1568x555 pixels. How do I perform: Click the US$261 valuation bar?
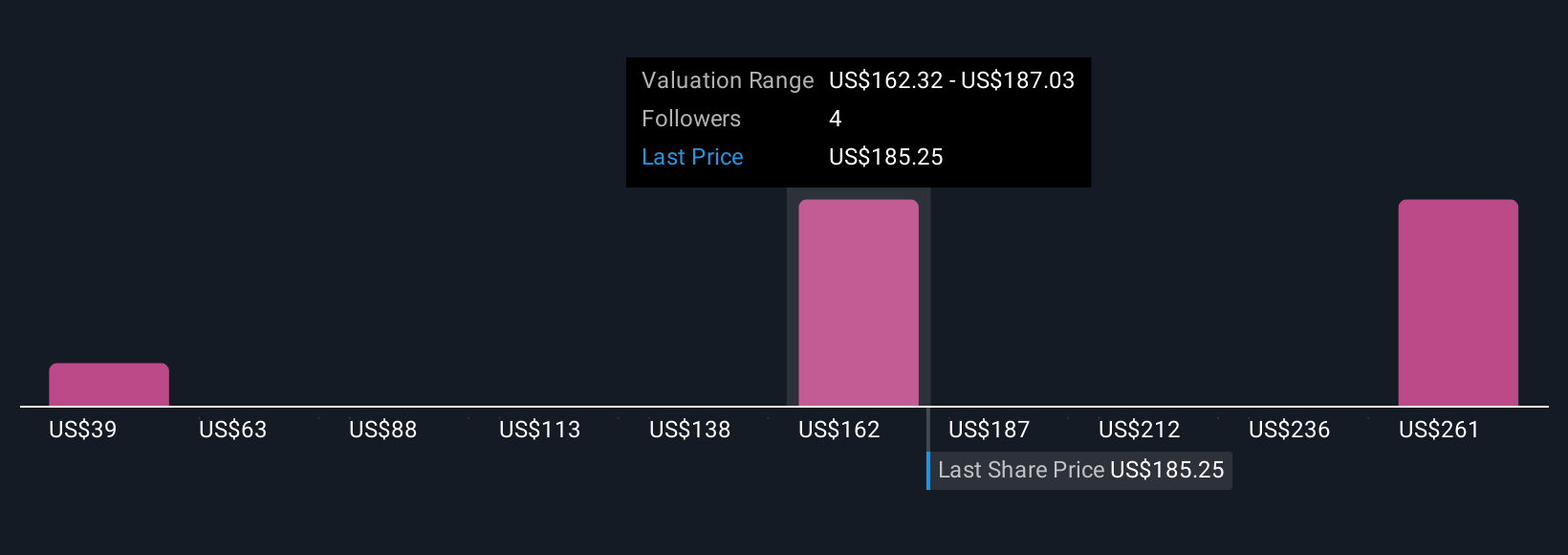coord(1458,303)
